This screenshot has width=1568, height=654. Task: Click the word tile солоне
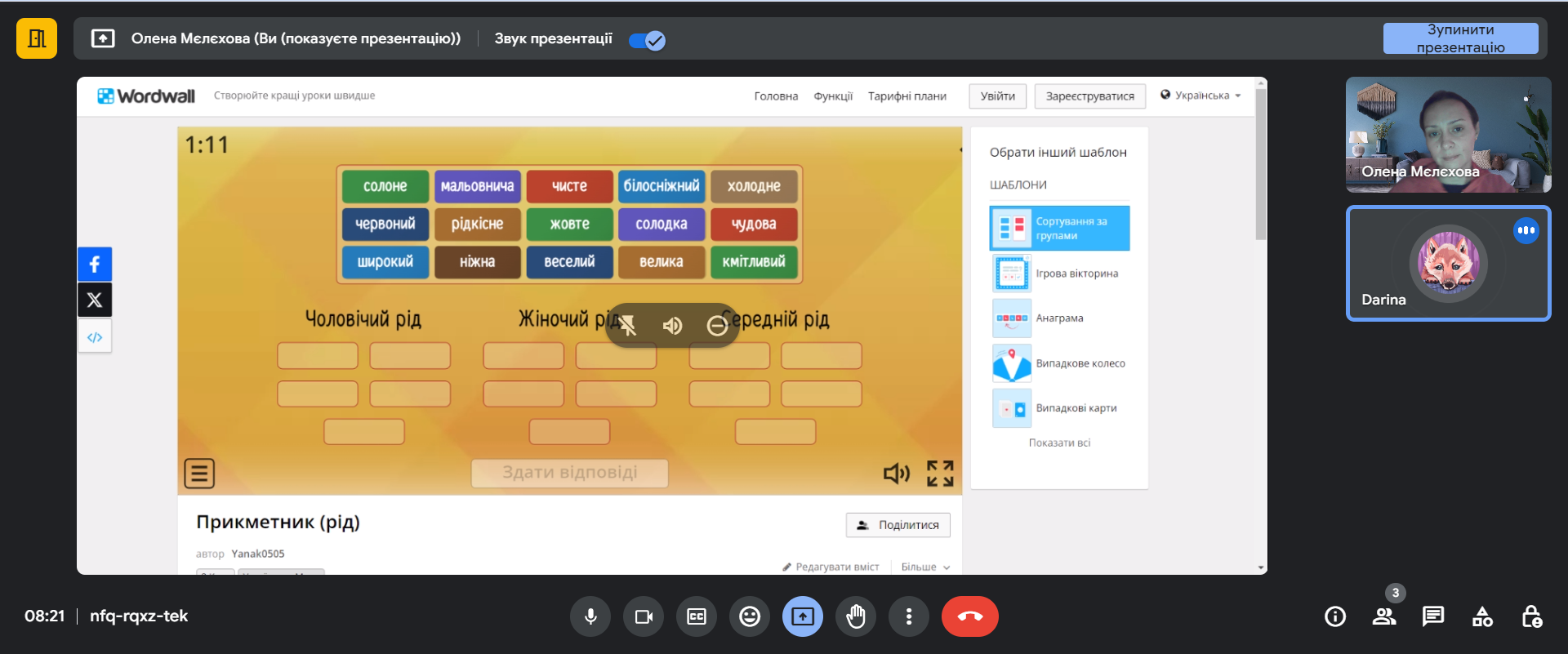tap(385, 186)
